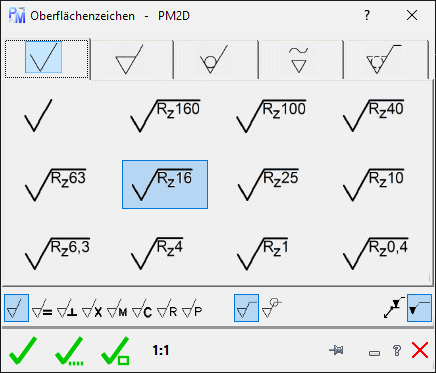This screenshot has height=373, width=436.
Task: Pick the Rz40 surface symbol
Action: click(374, 115)
